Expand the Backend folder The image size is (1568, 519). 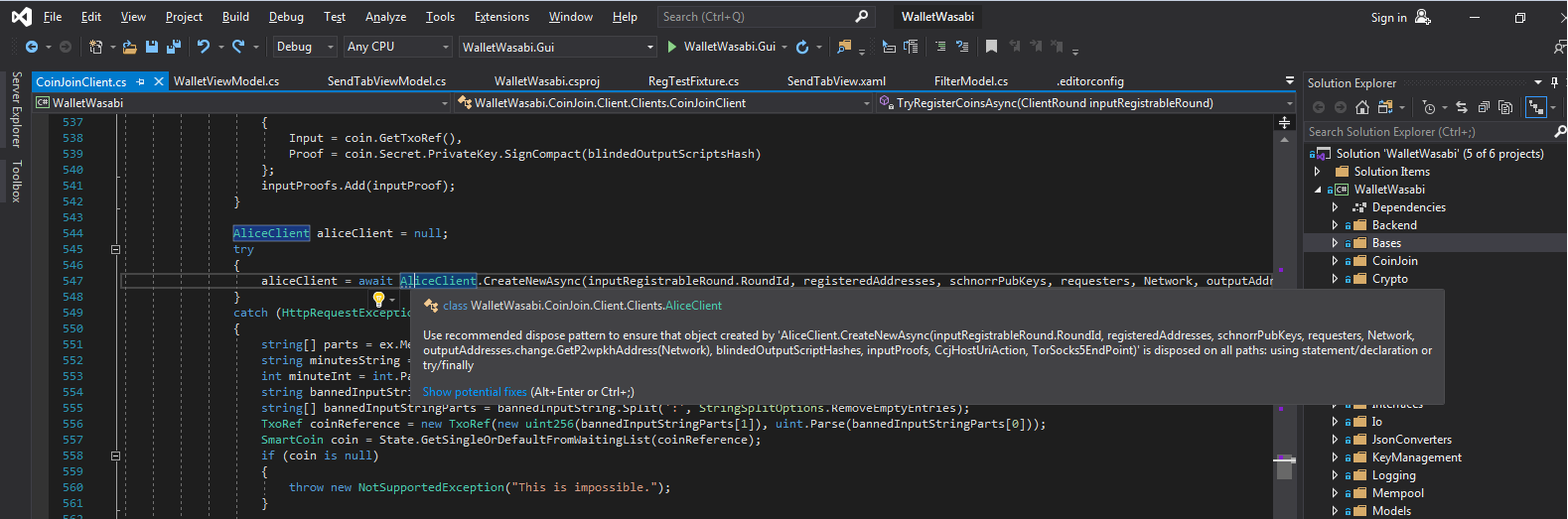point(1335,225)
